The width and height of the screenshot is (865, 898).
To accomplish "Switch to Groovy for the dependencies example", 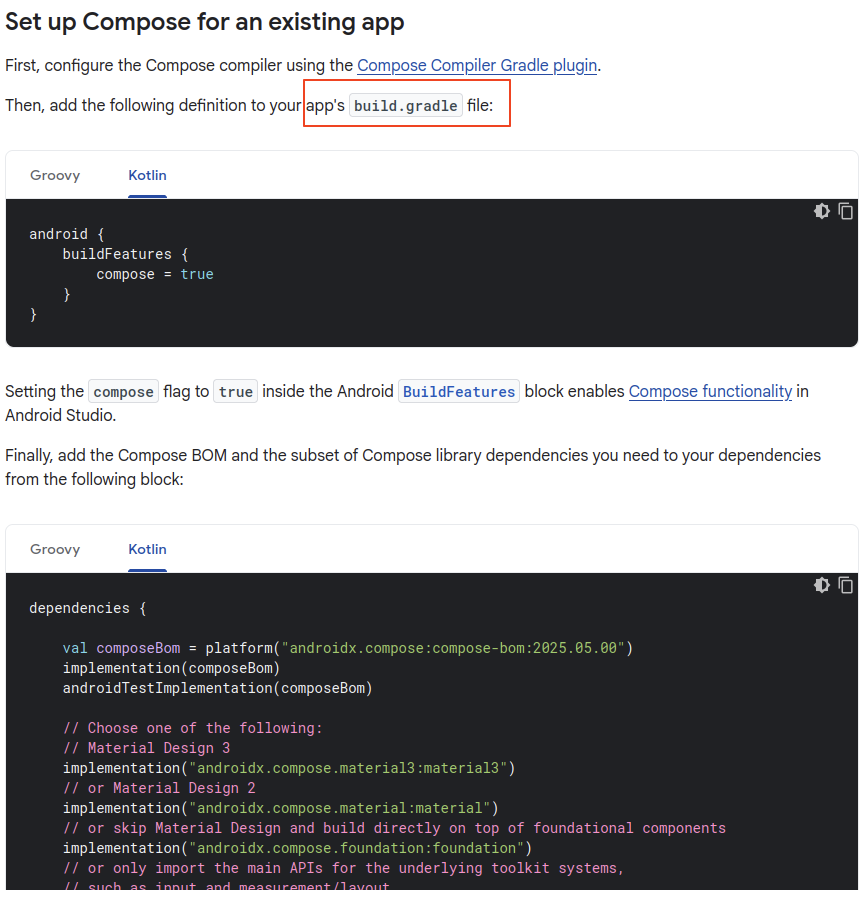I will point(55,549).
